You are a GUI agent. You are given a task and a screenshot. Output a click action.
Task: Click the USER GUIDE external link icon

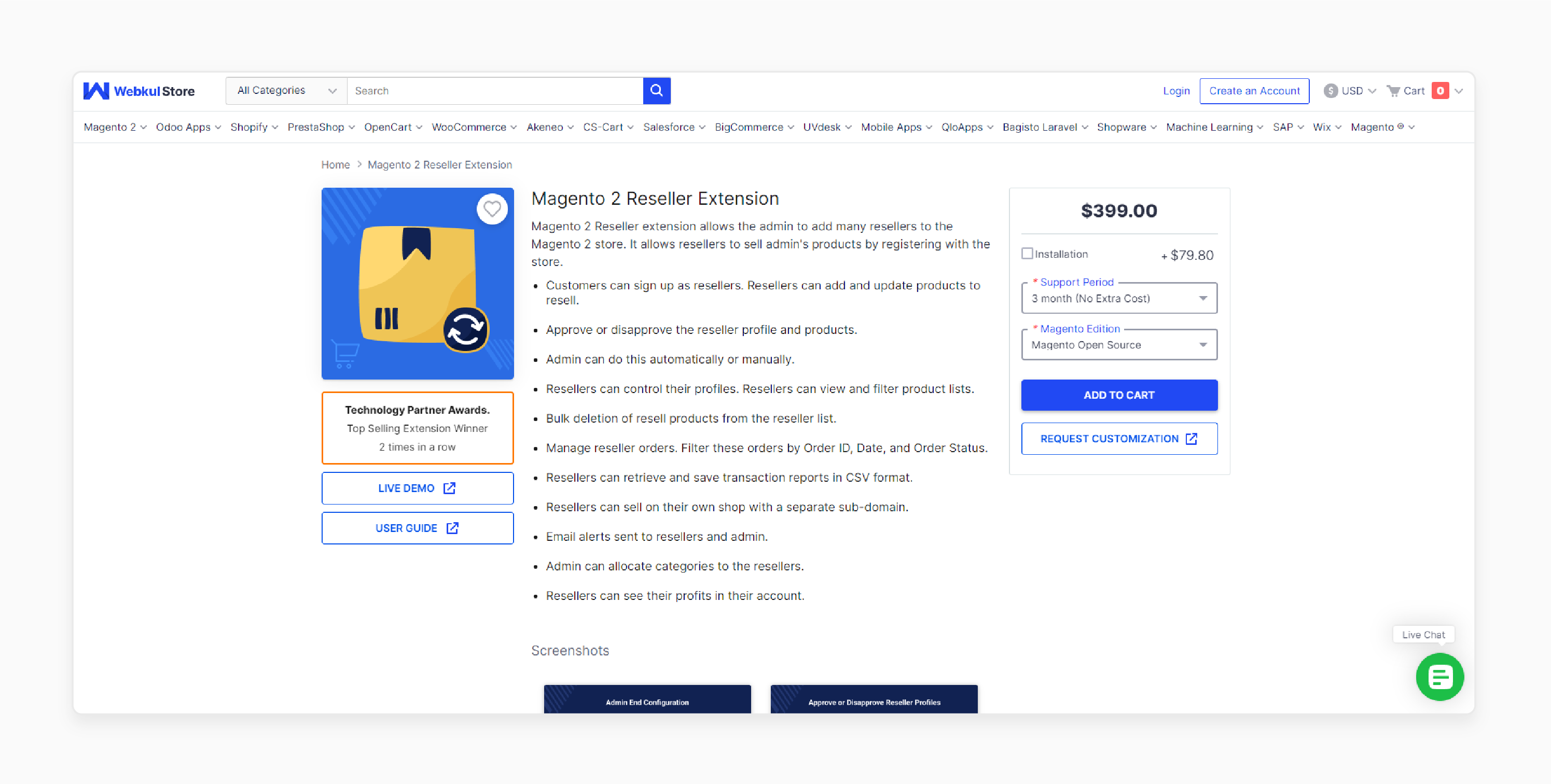coord(455,528)
